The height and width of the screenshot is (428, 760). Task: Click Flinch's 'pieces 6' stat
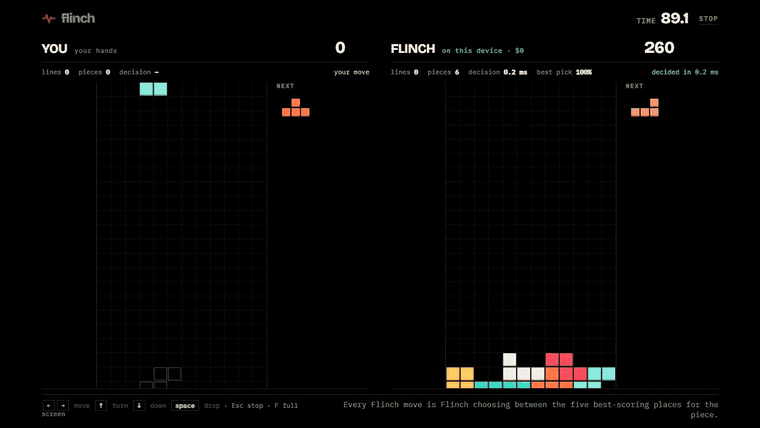(443, 72)
